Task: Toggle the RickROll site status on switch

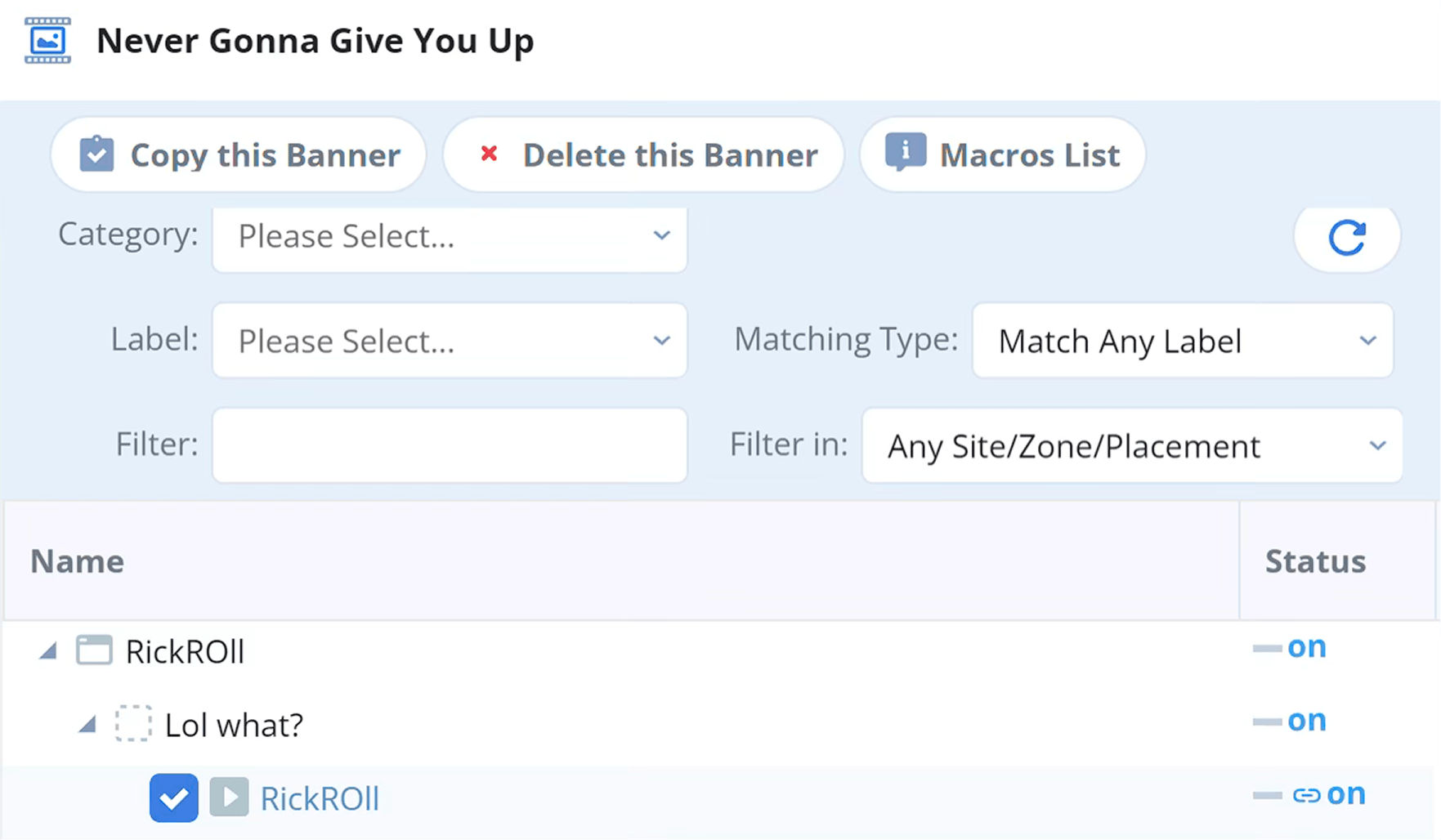Action: click(1291, 648)
